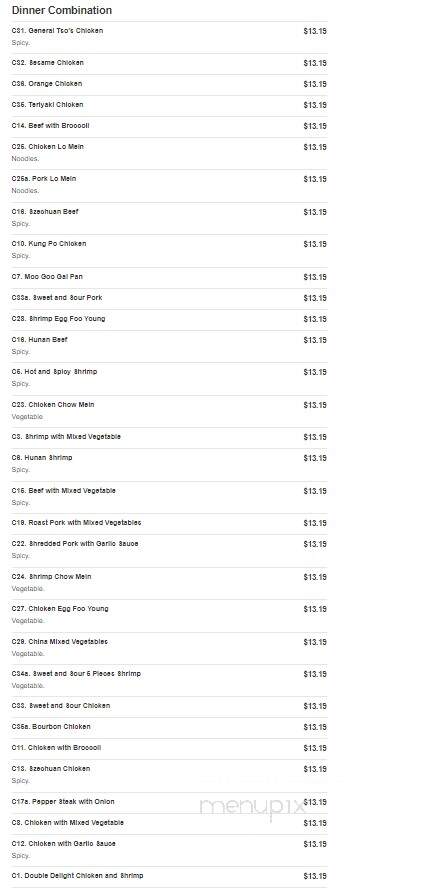Select C10. Kung Po Chicken
The width and height of the screenshot is (432, 889).
[170, 251]
